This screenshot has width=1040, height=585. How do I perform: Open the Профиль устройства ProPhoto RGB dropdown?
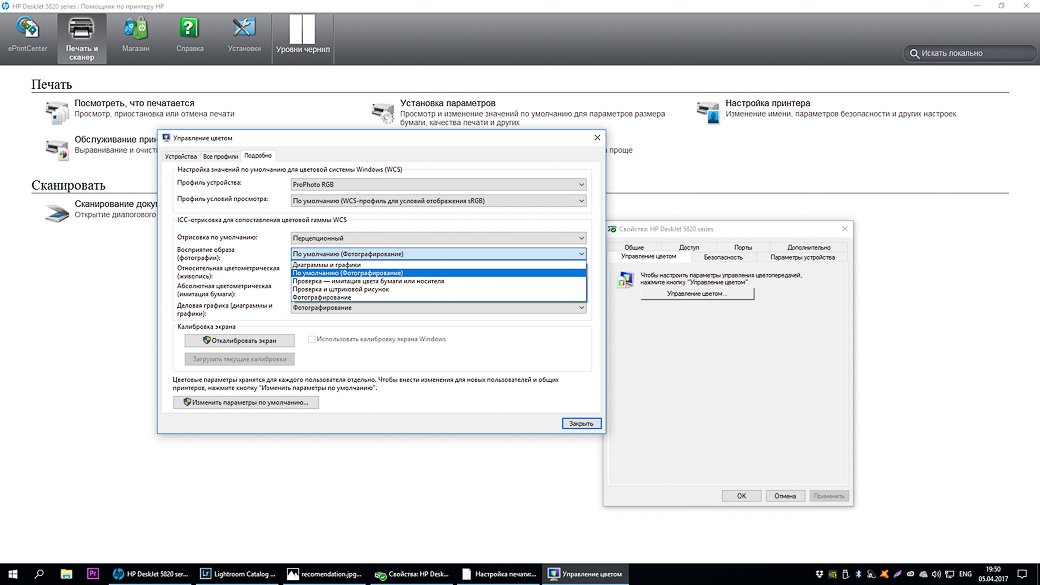[x=438, y=184]
